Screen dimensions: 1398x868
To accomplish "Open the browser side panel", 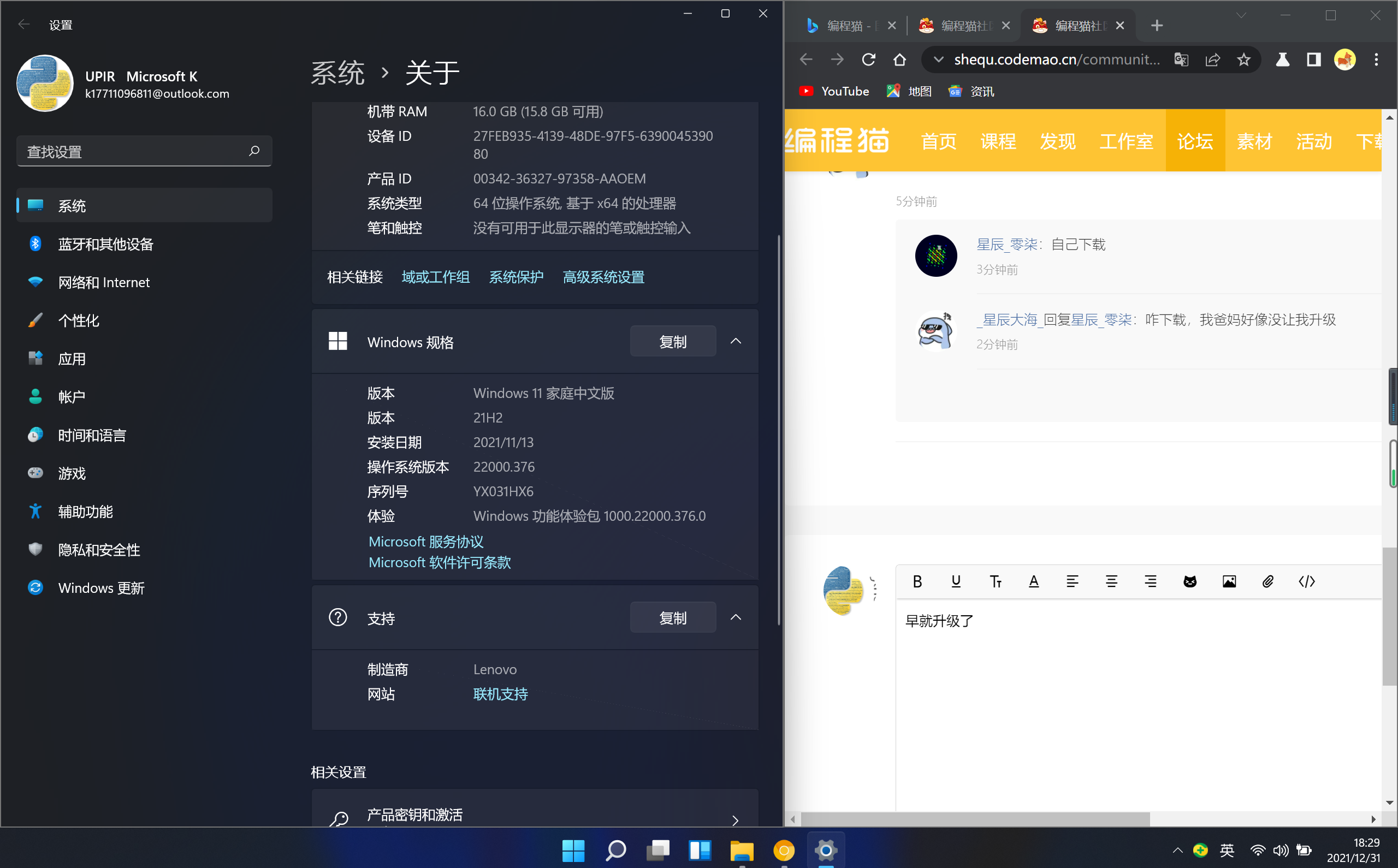I will pos(1313,59).
